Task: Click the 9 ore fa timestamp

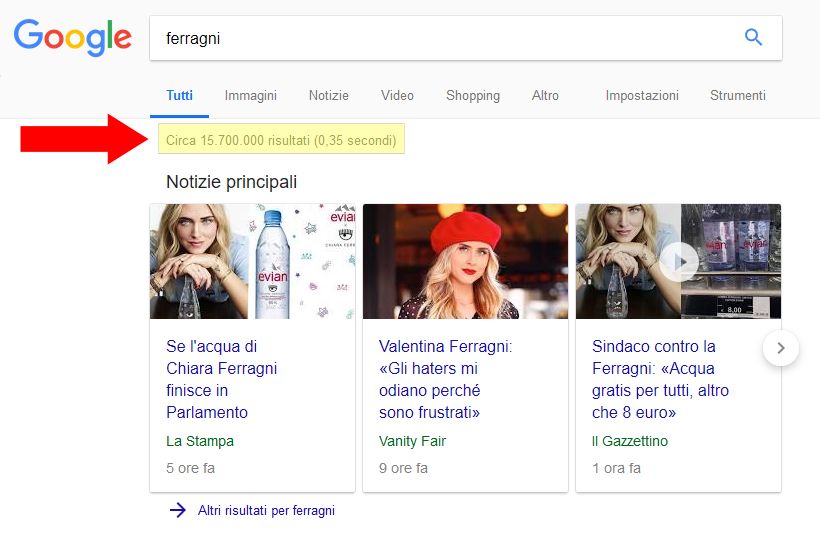Action: click(403, 468)
